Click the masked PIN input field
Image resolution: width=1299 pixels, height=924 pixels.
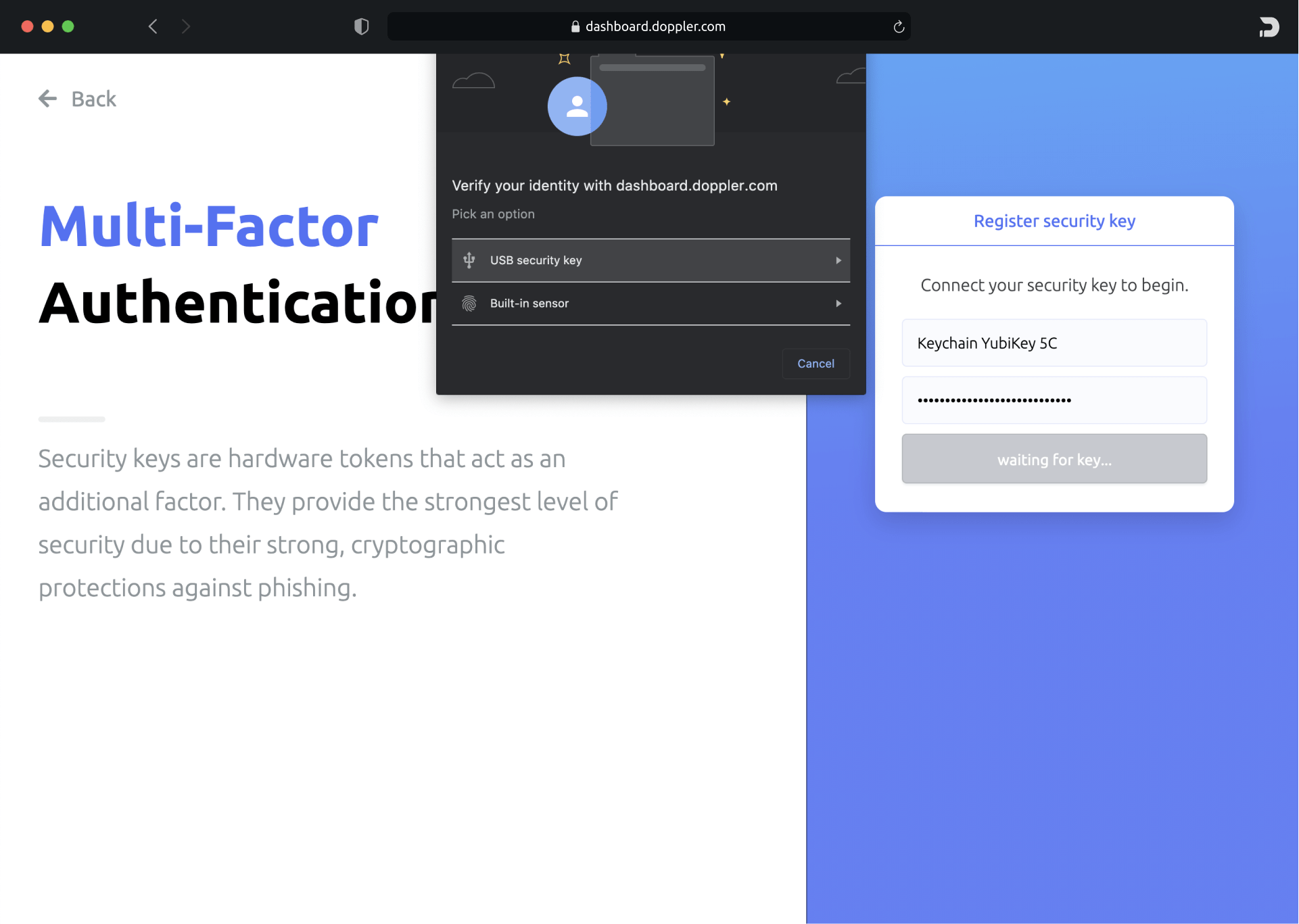(x=1054, y=399)
